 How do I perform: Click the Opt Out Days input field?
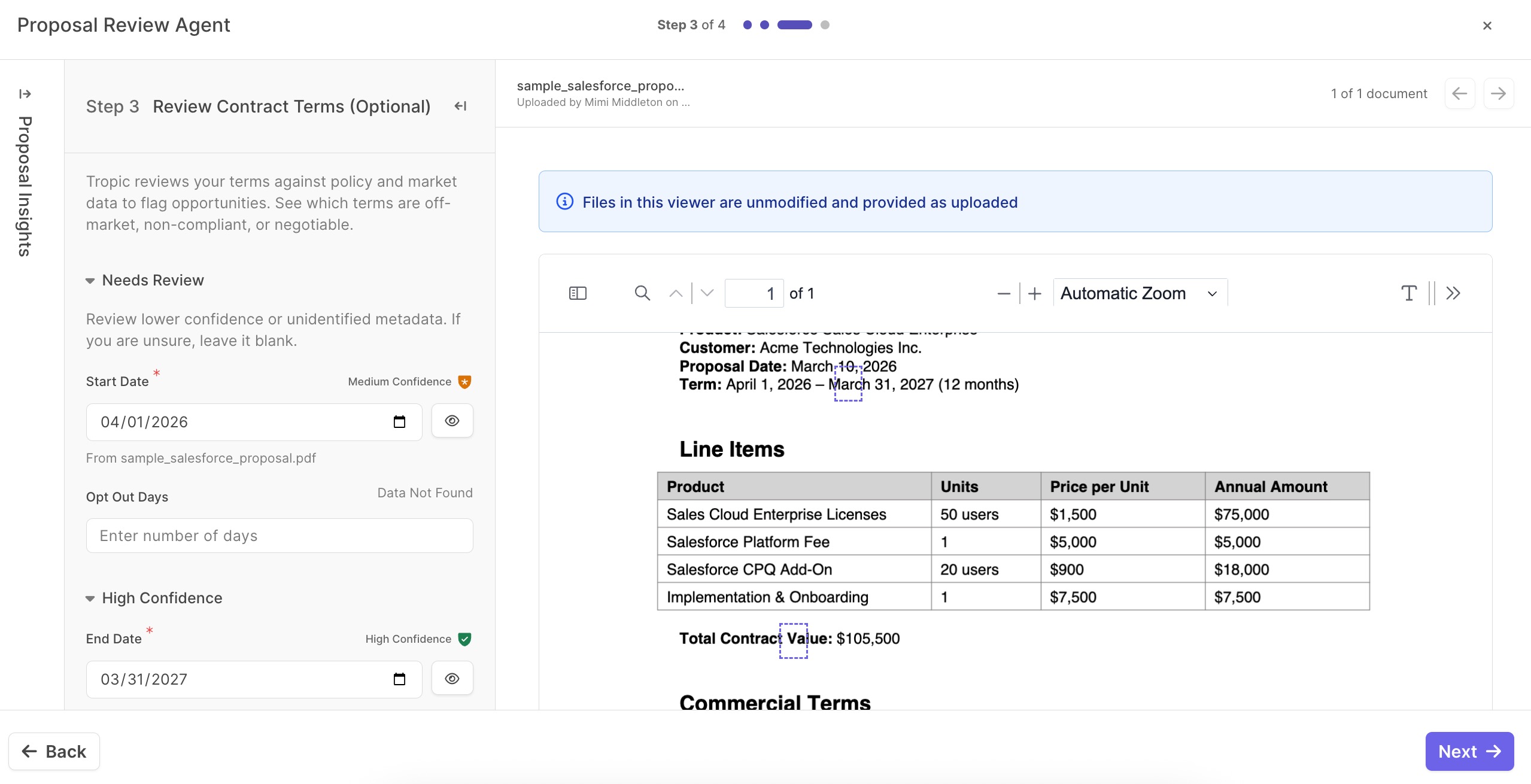(280, 536)
